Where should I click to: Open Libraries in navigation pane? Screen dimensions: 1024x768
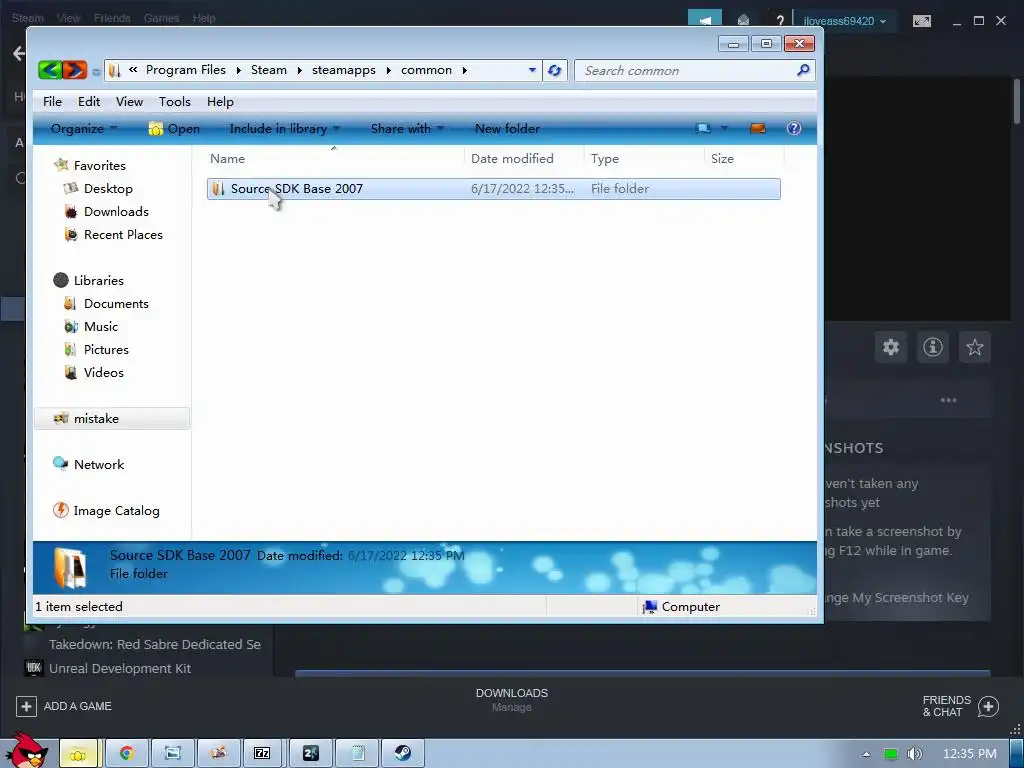[98, 280]
